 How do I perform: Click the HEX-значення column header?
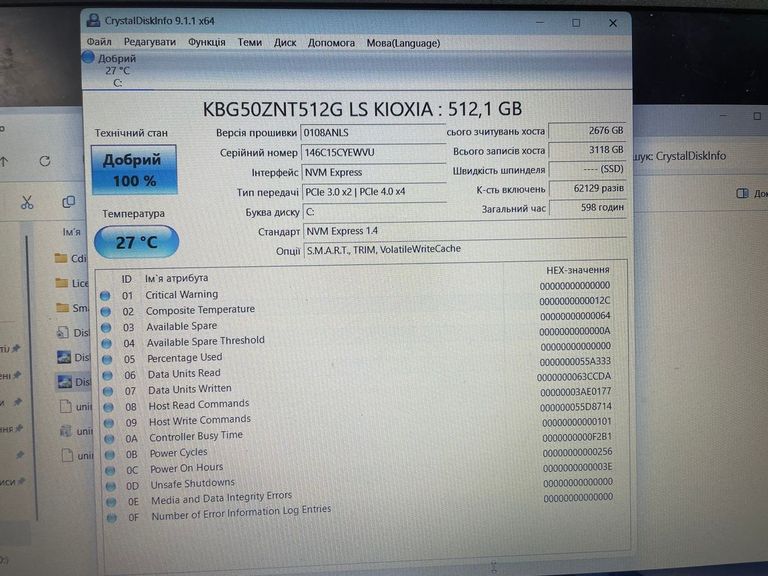(x=578, y=270)
